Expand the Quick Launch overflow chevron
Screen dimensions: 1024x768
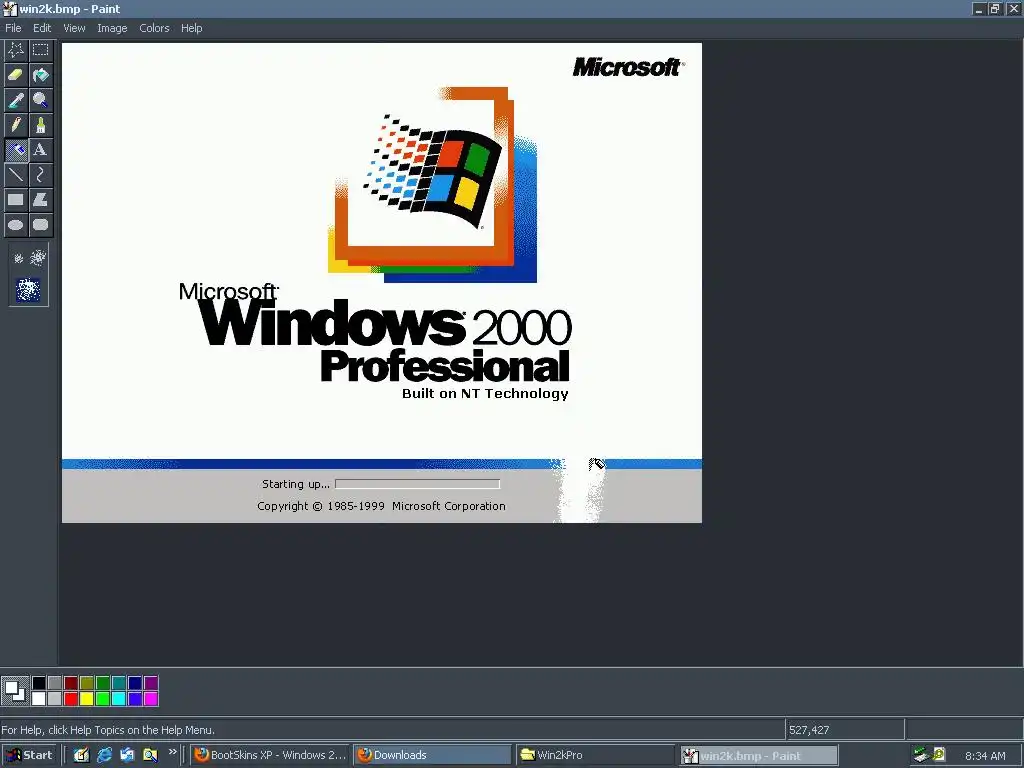click(x=172, y=752)
